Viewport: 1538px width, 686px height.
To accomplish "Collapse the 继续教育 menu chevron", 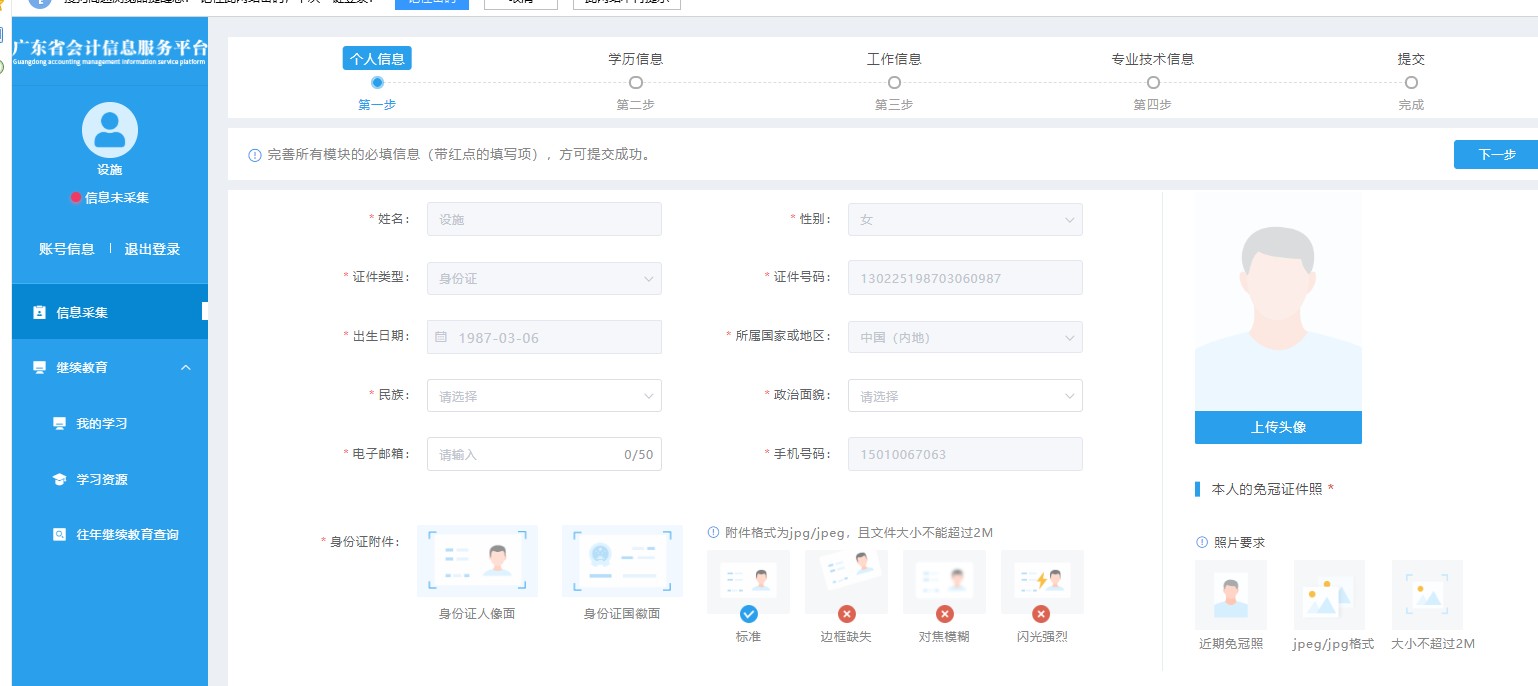I will pyautogui.click(x=185, y=367).
